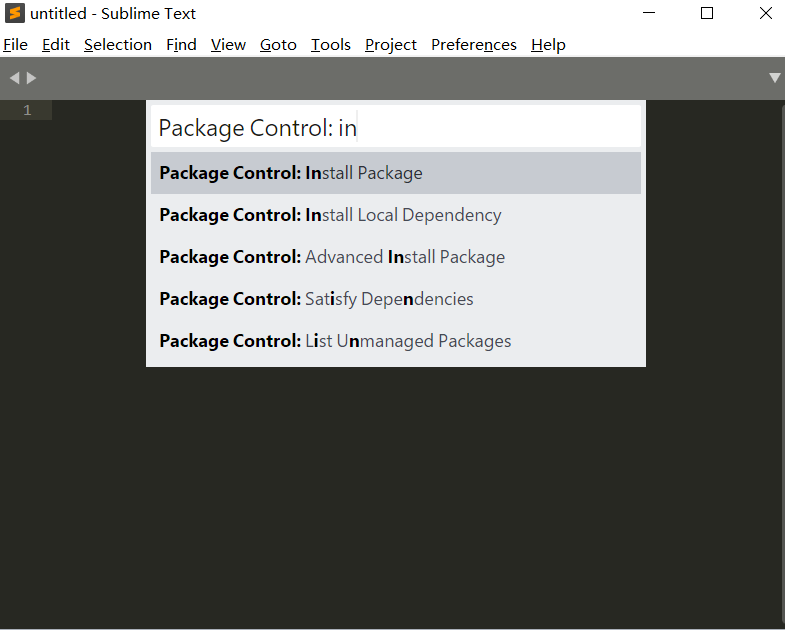The width and height of the screenshot is (785, 630).
Task: Open the Edit menu
Action: (x=56, y=45)
